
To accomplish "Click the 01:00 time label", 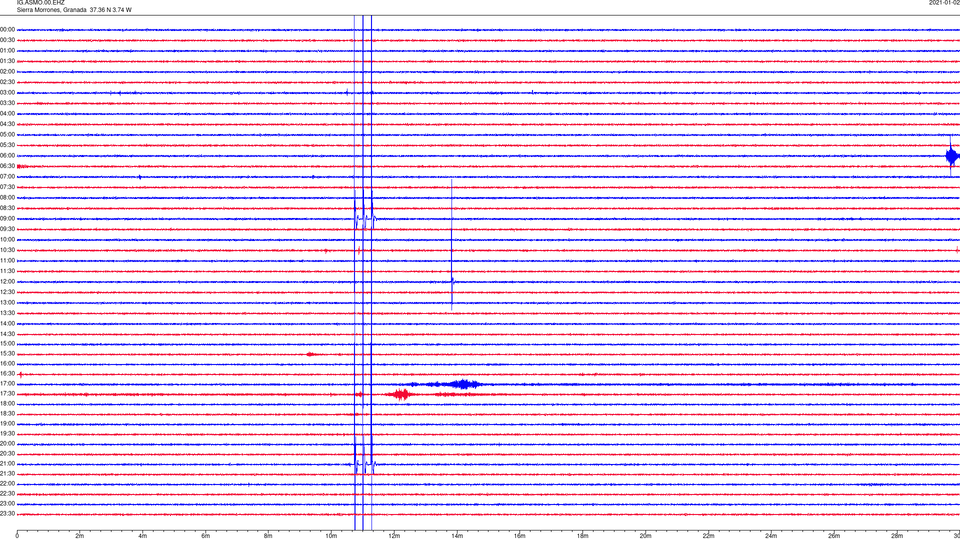I will tap(7, 51).
